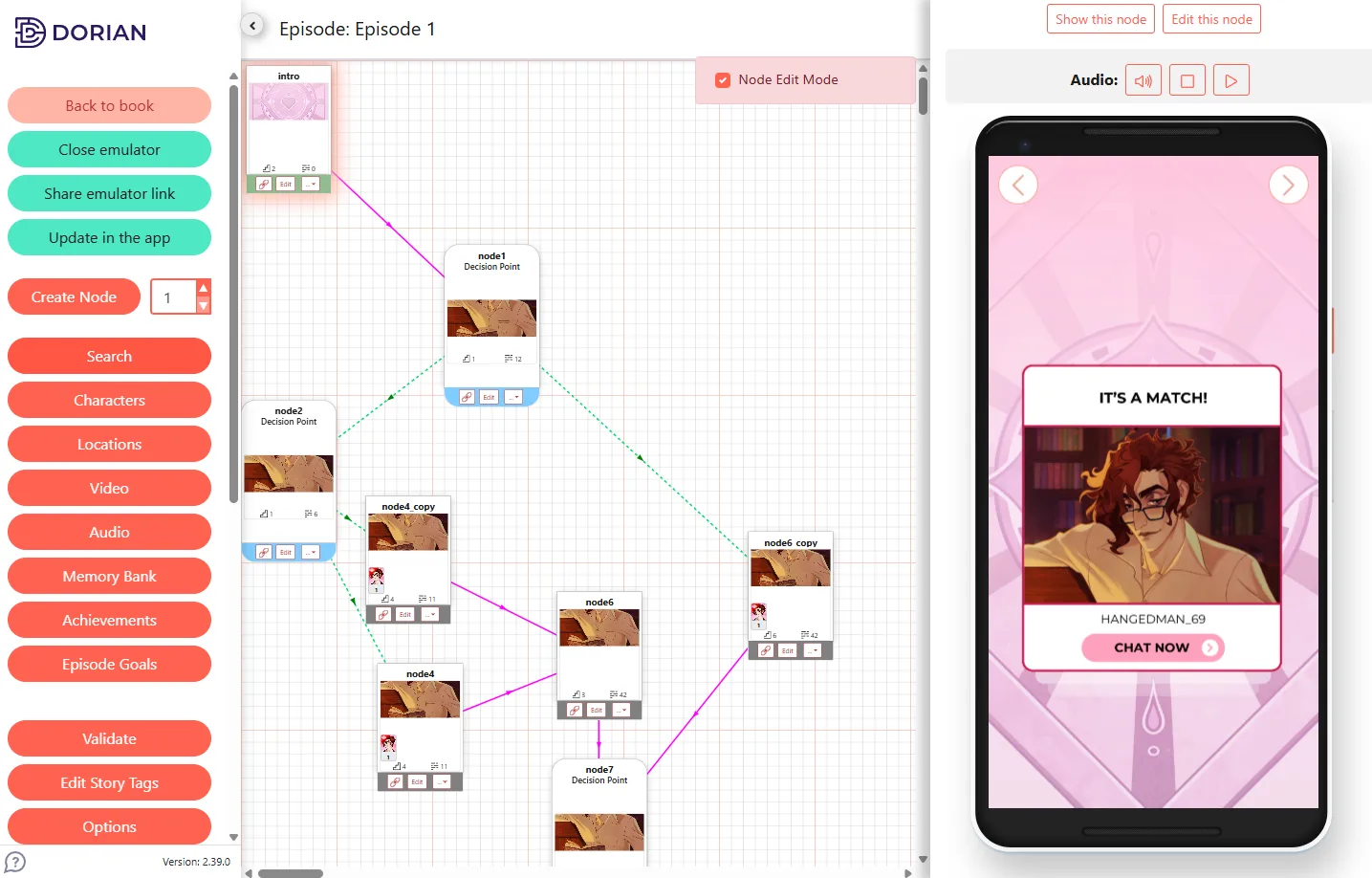
Task: Click the link icon on node6_copy
Action: point(766,650)
